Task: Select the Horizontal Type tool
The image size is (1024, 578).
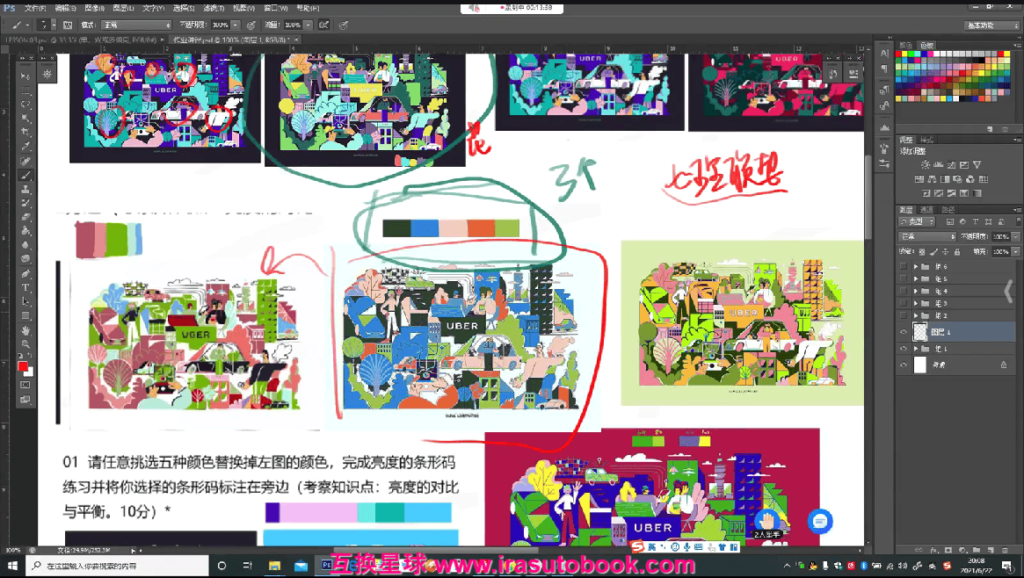Action: (25, 287)
